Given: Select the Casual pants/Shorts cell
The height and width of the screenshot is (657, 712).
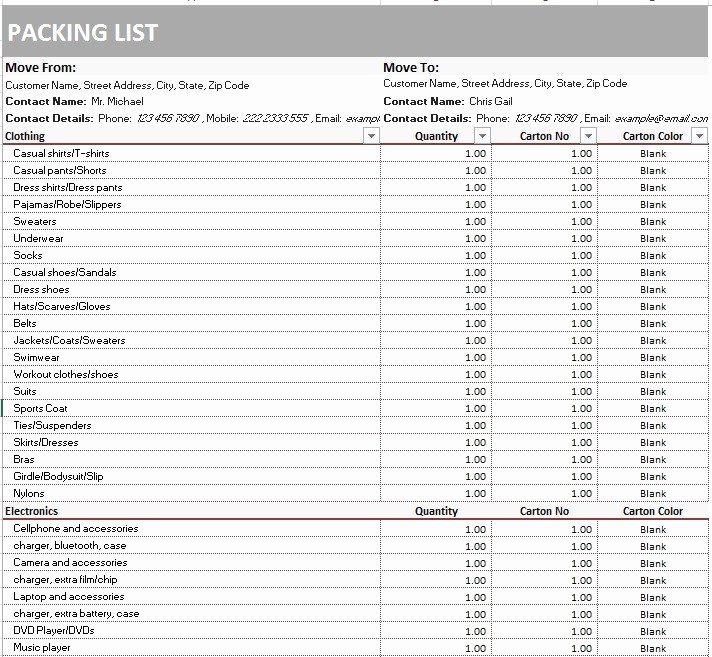Looking at the screenshot, I should coord(192,170).
